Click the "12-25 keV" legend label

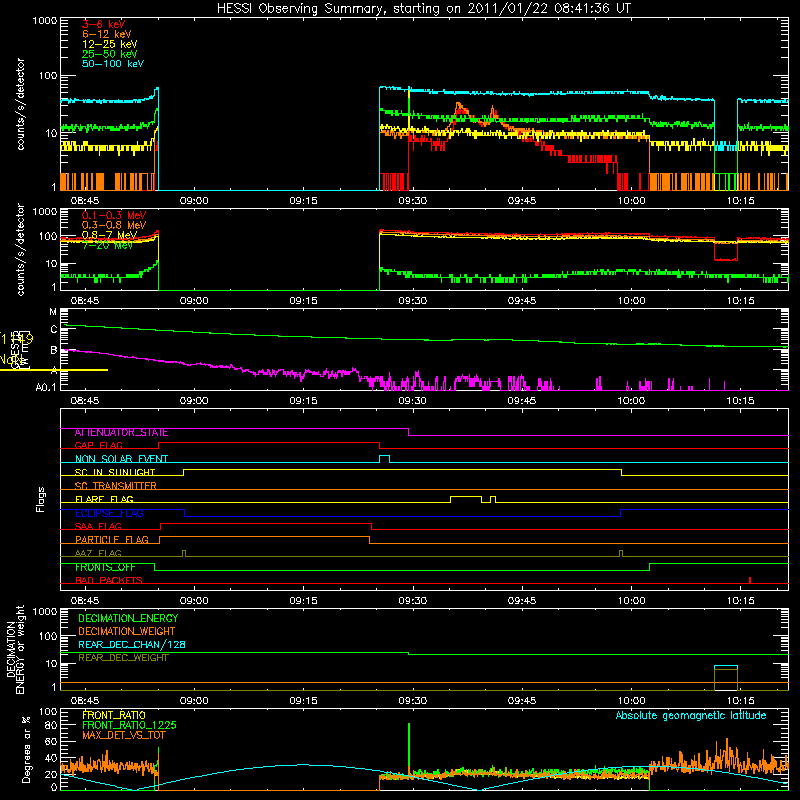click(x=110, y=44)
